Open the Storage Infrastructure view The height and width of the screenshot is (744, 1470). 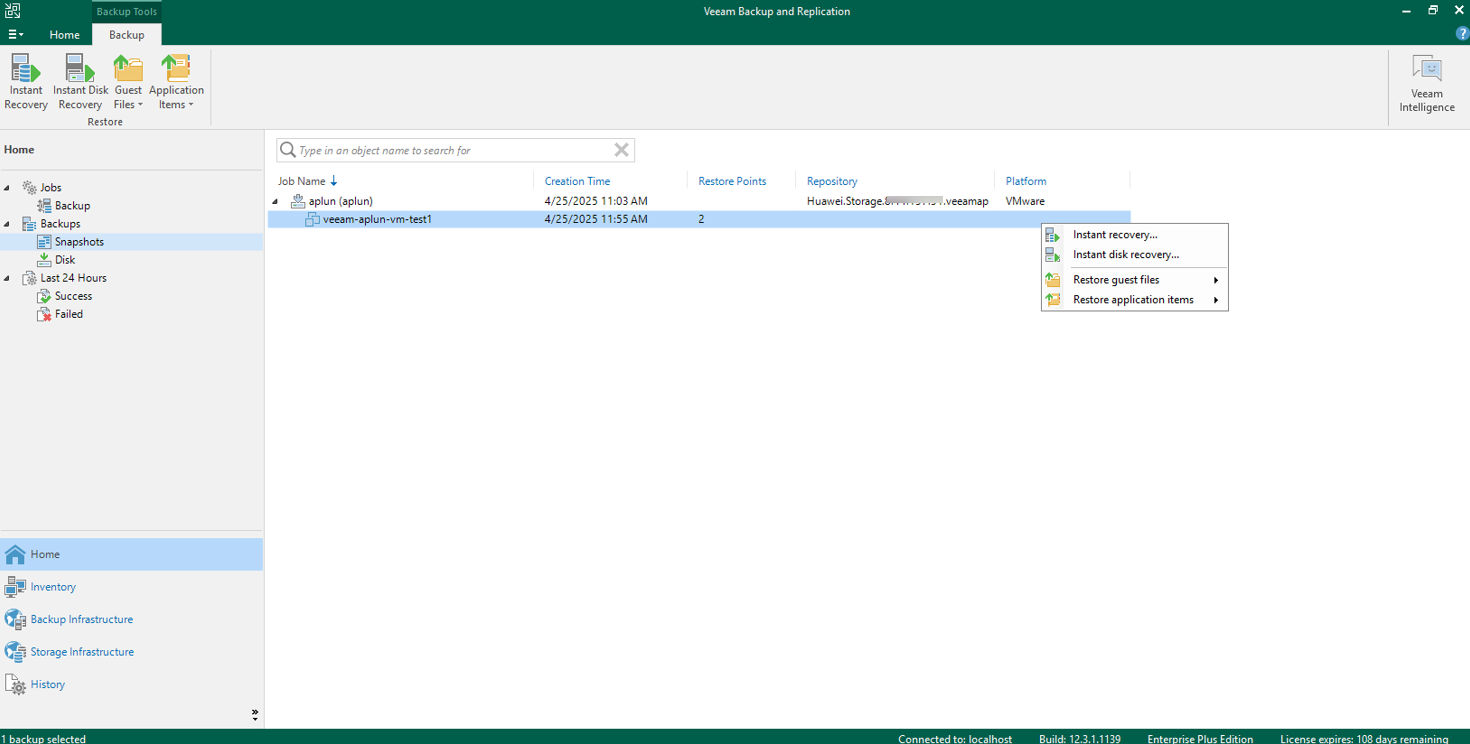(132, 652)
